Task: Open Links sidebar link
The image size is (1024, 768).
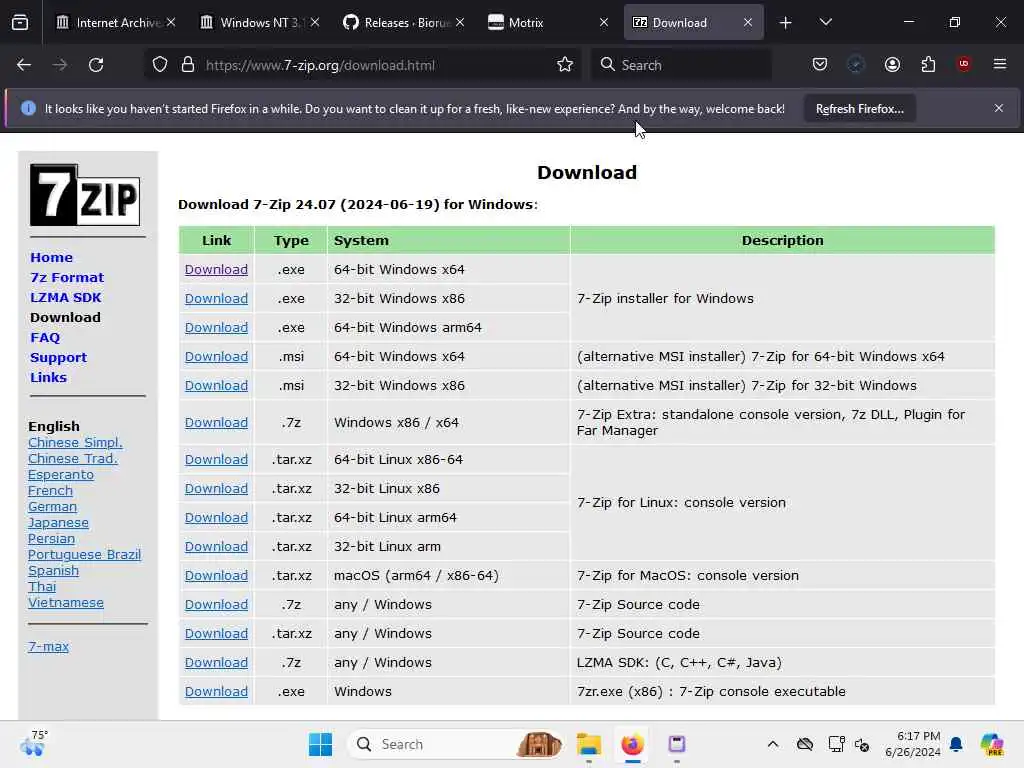Action: click(x=48, y=377)
